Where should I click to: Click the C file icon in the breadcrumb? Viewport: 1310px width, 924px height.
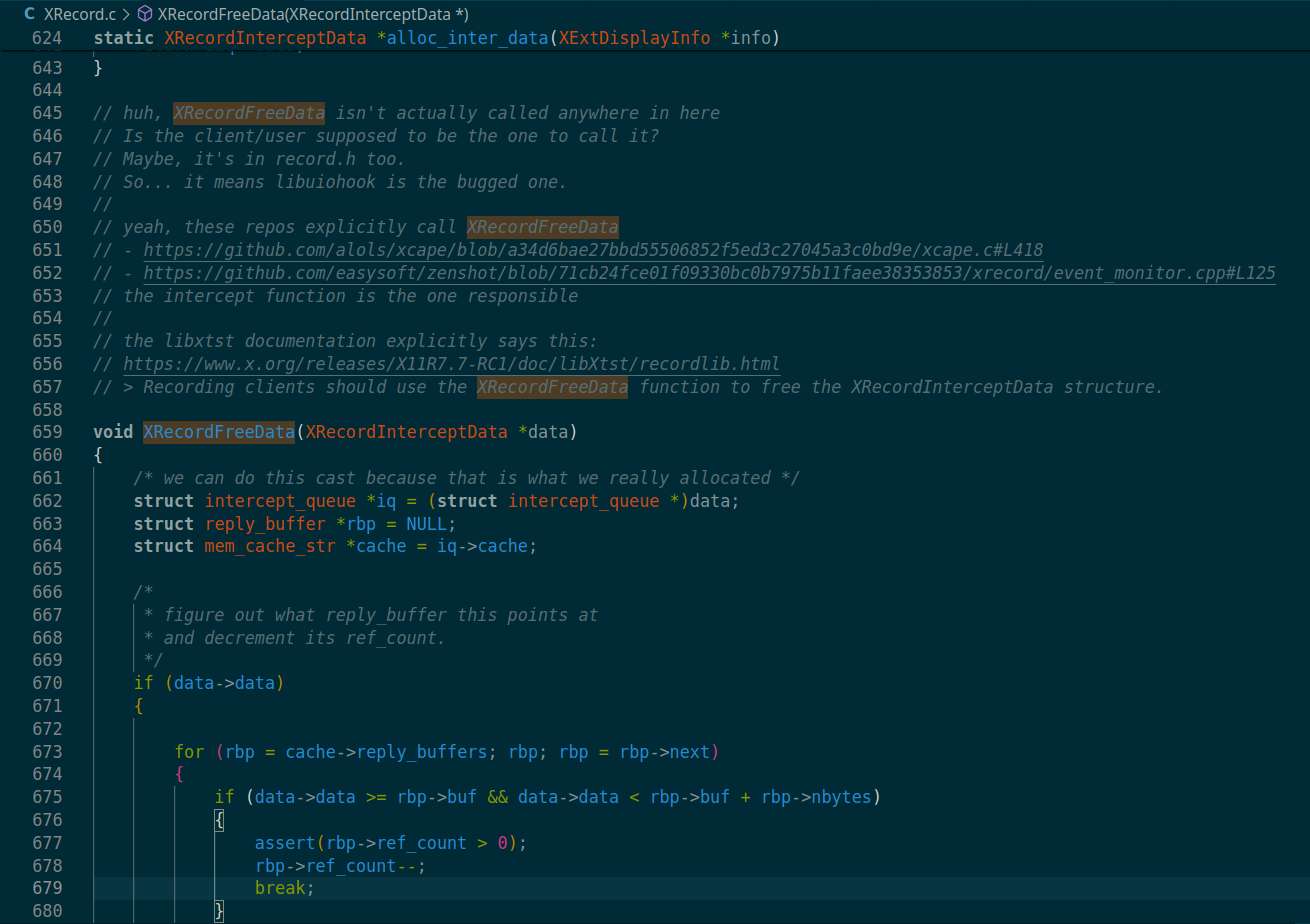point(29,14)
